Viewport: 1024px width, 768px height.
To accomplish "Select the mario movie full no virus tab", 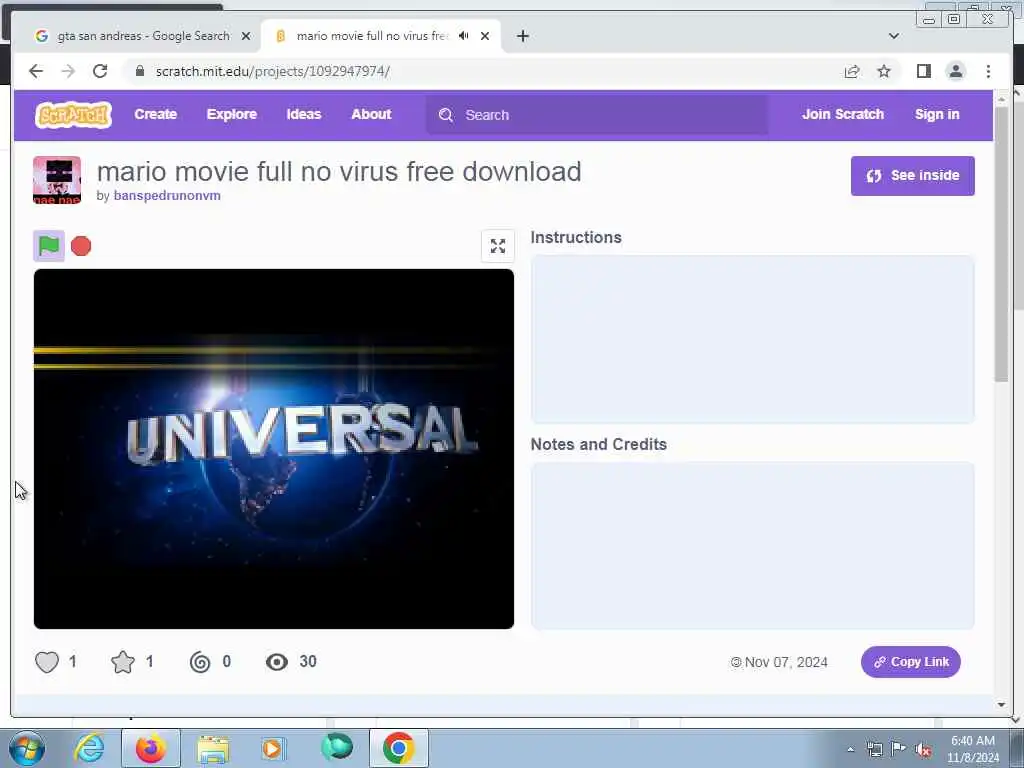I will [x=381, y=36].
